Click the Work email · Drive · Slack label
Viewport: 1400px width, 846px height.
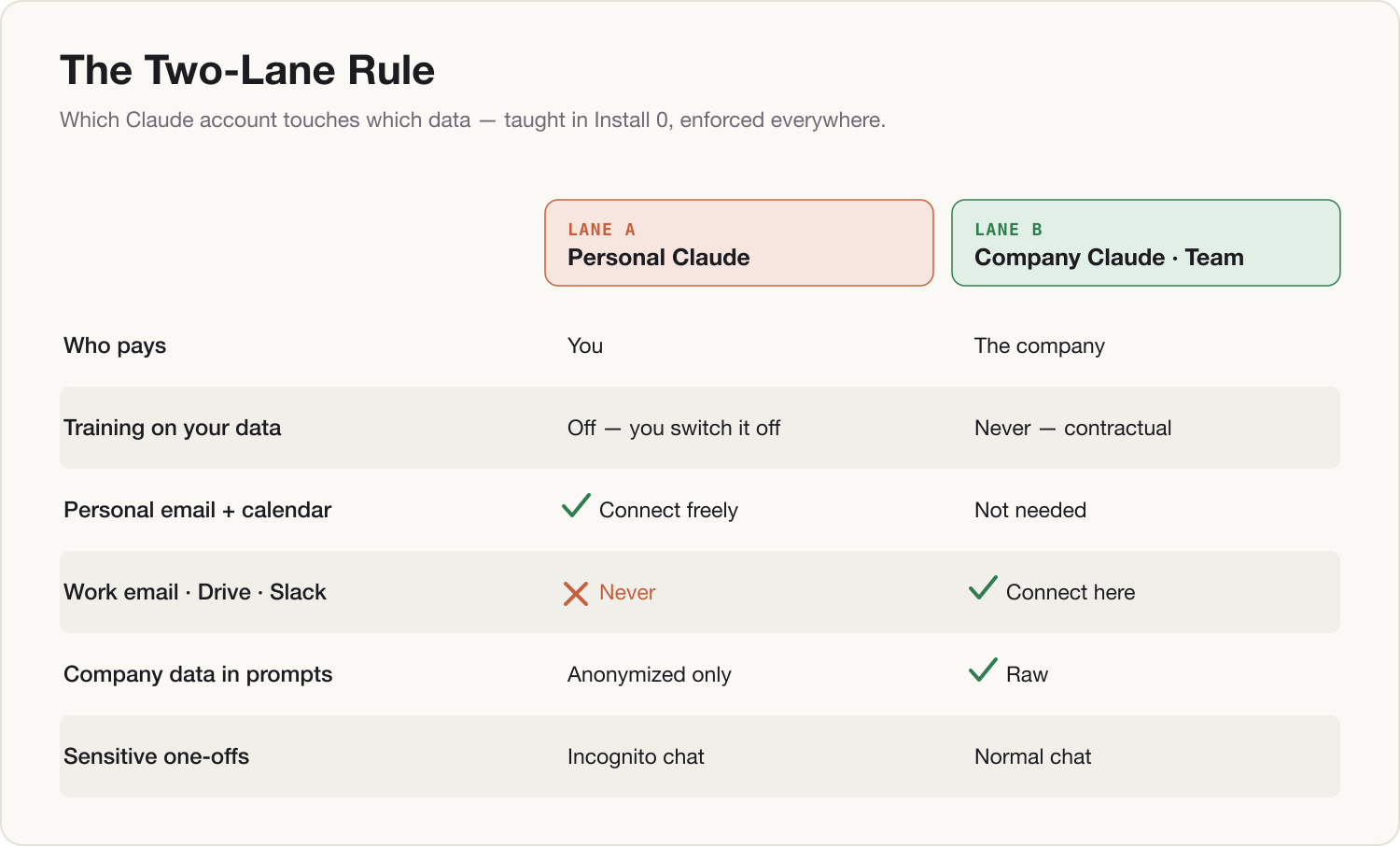(x=195, y=592)
